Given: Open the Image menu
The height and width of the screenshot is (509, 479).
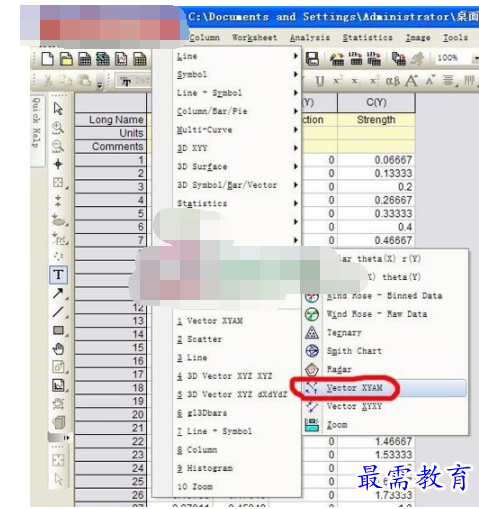Looking at the screenshot, I should [418, 38].
